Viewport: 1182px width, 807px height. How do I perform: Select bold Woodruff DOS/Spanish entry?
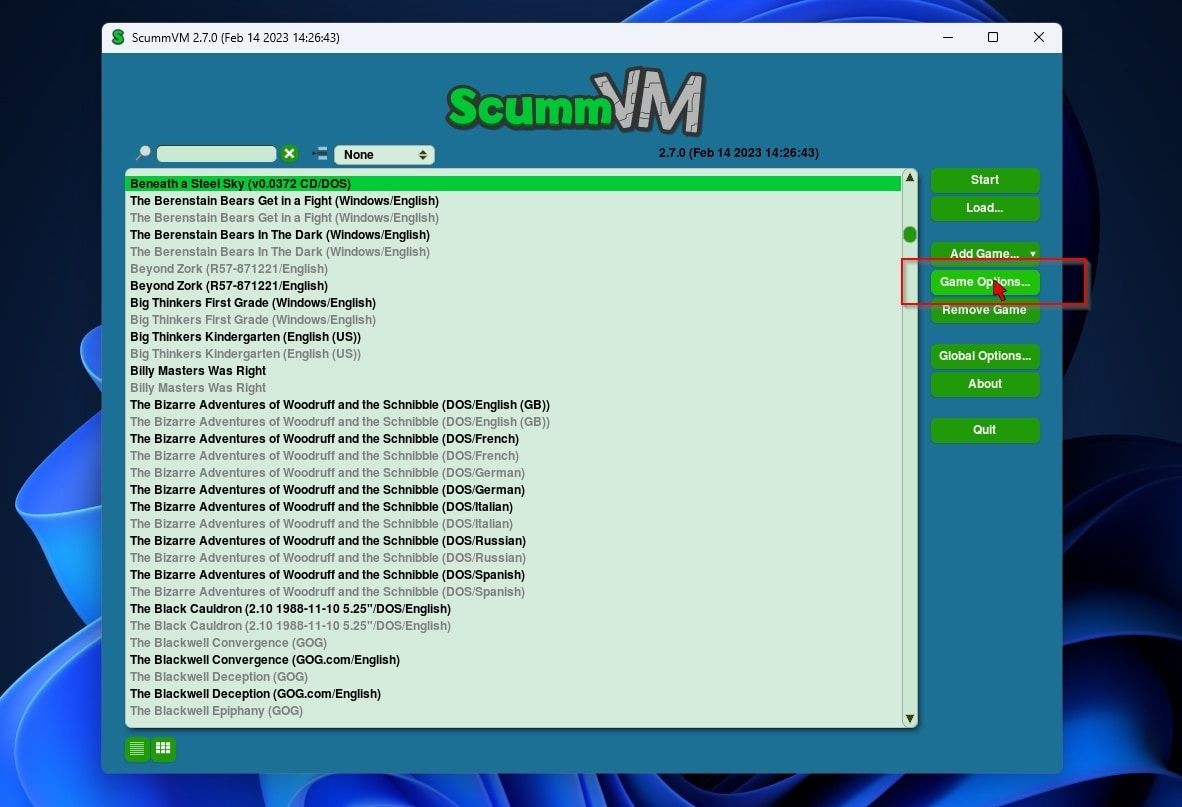click(x=513, y=575)
